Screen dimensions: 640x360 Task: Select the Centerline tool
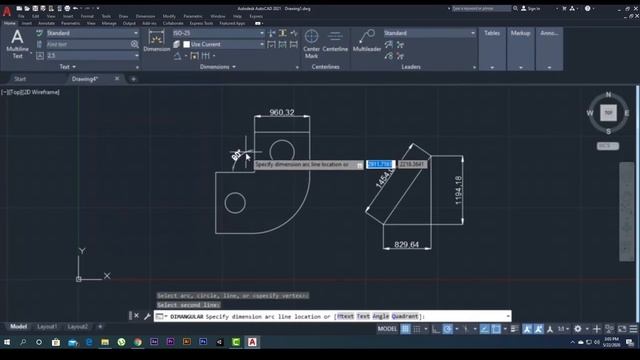335,41
